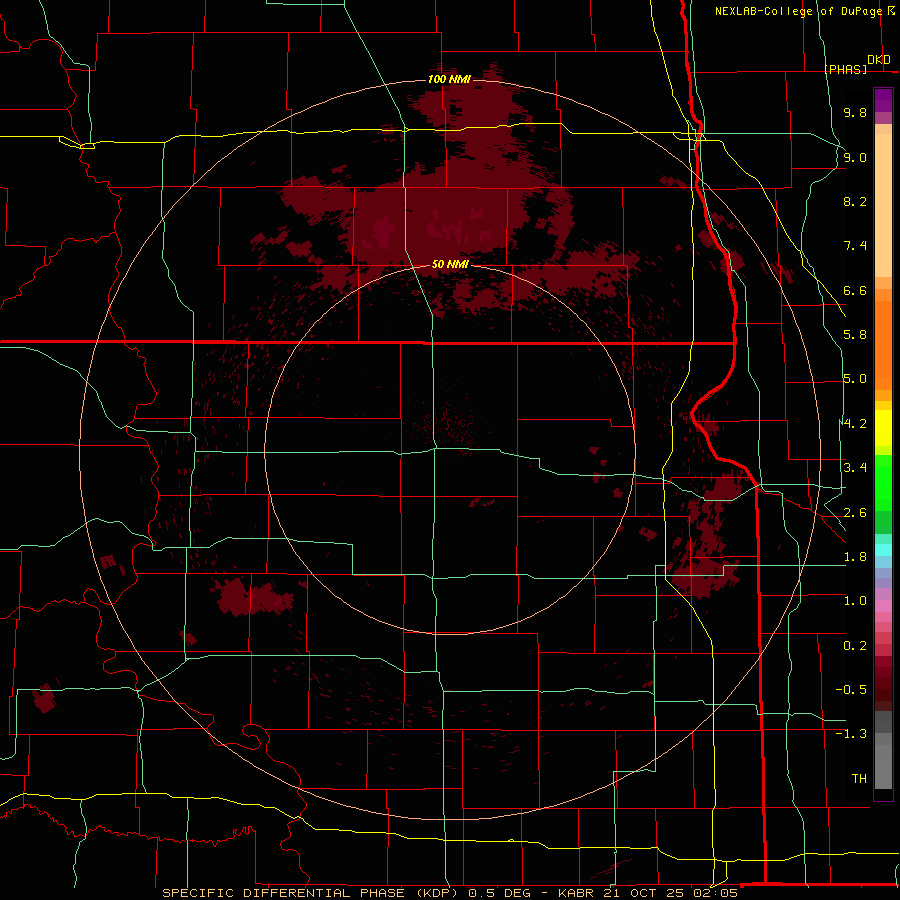Click the 0.2 legend value
This screenshot has width=900, height=900.
(x=855, y=646)
